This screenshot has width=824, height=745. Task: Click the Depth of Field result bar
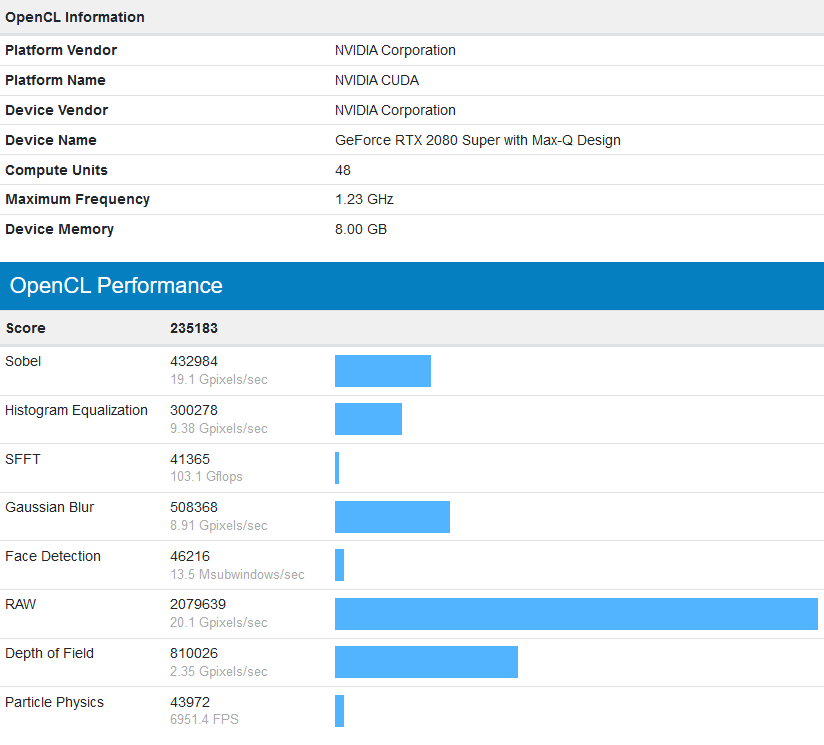[426, 662]
